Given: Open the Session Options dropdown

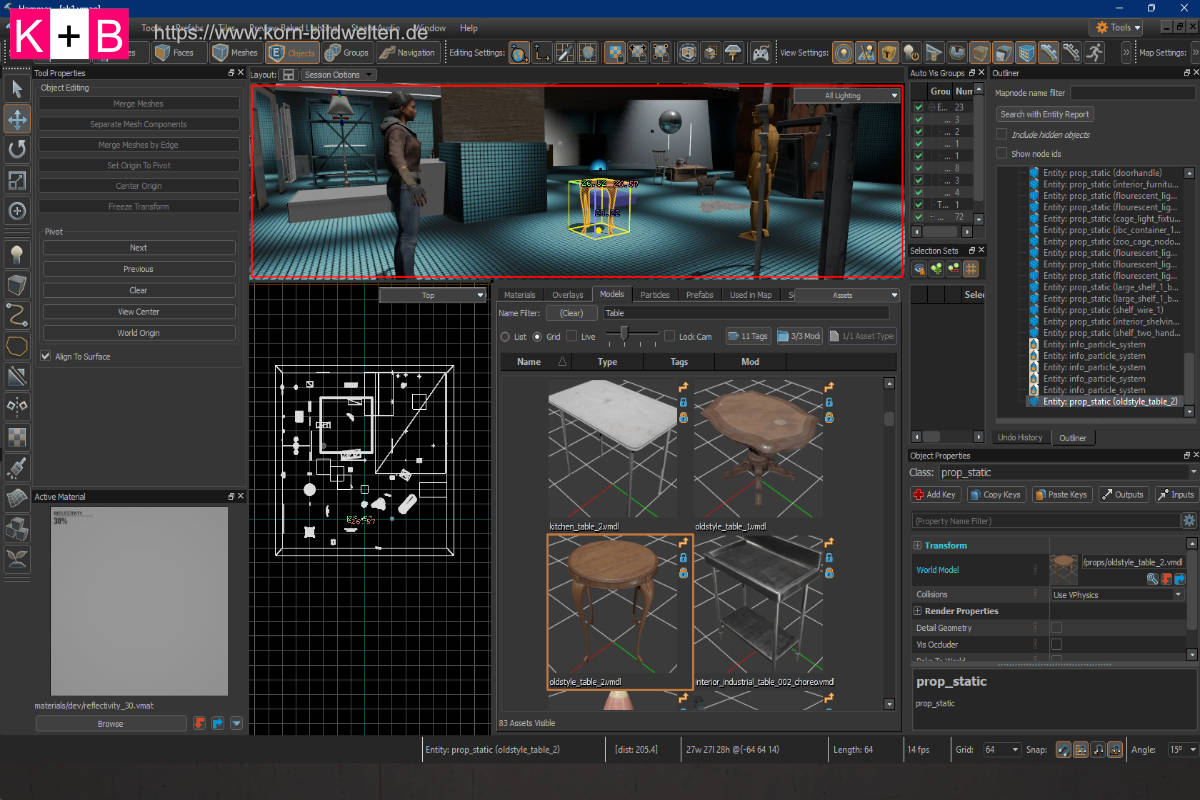Looking at the screenshot, I should (x=339, y=75).
